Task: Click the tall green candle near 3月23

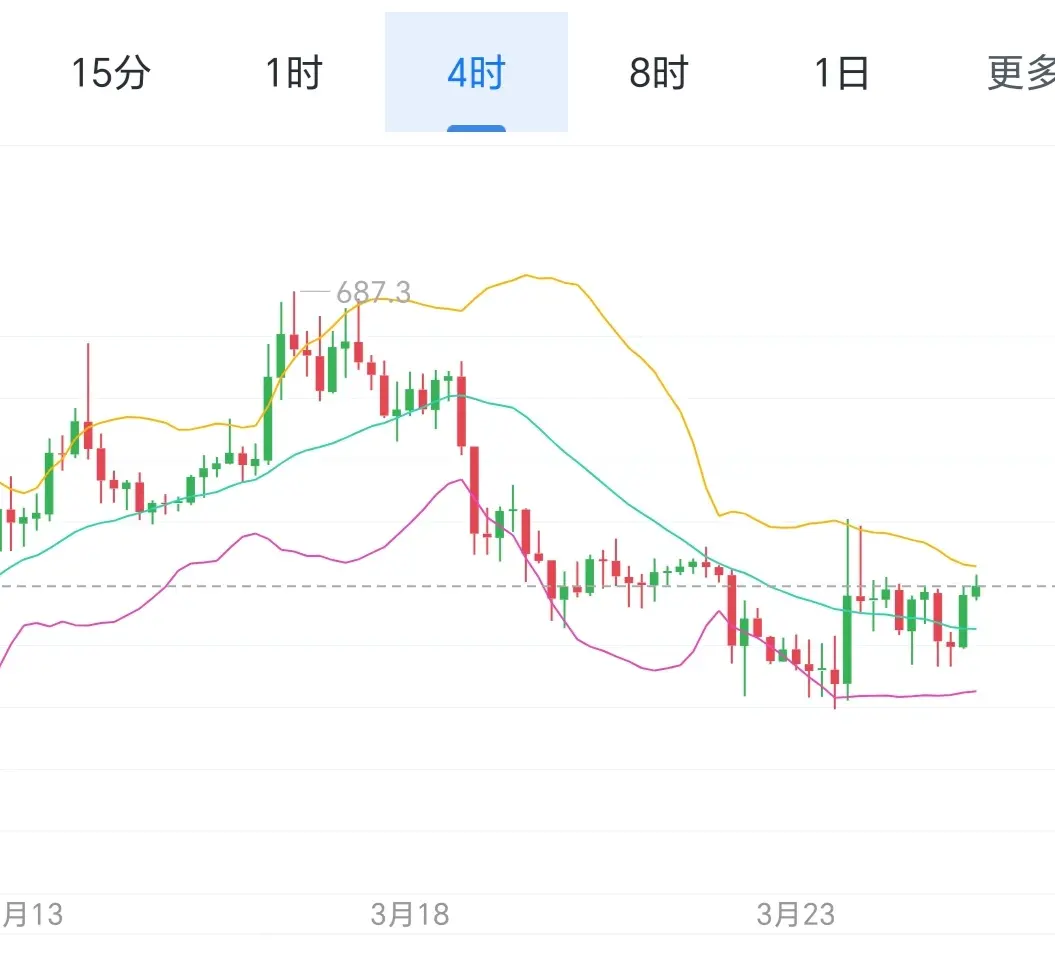Action: (848, 640)
